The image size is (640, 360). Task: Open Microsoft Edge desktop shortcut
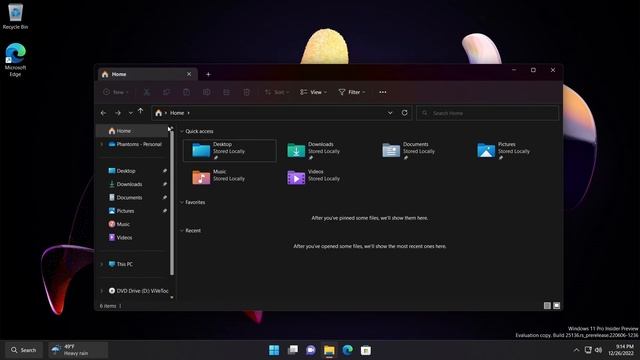coord(16,60)
